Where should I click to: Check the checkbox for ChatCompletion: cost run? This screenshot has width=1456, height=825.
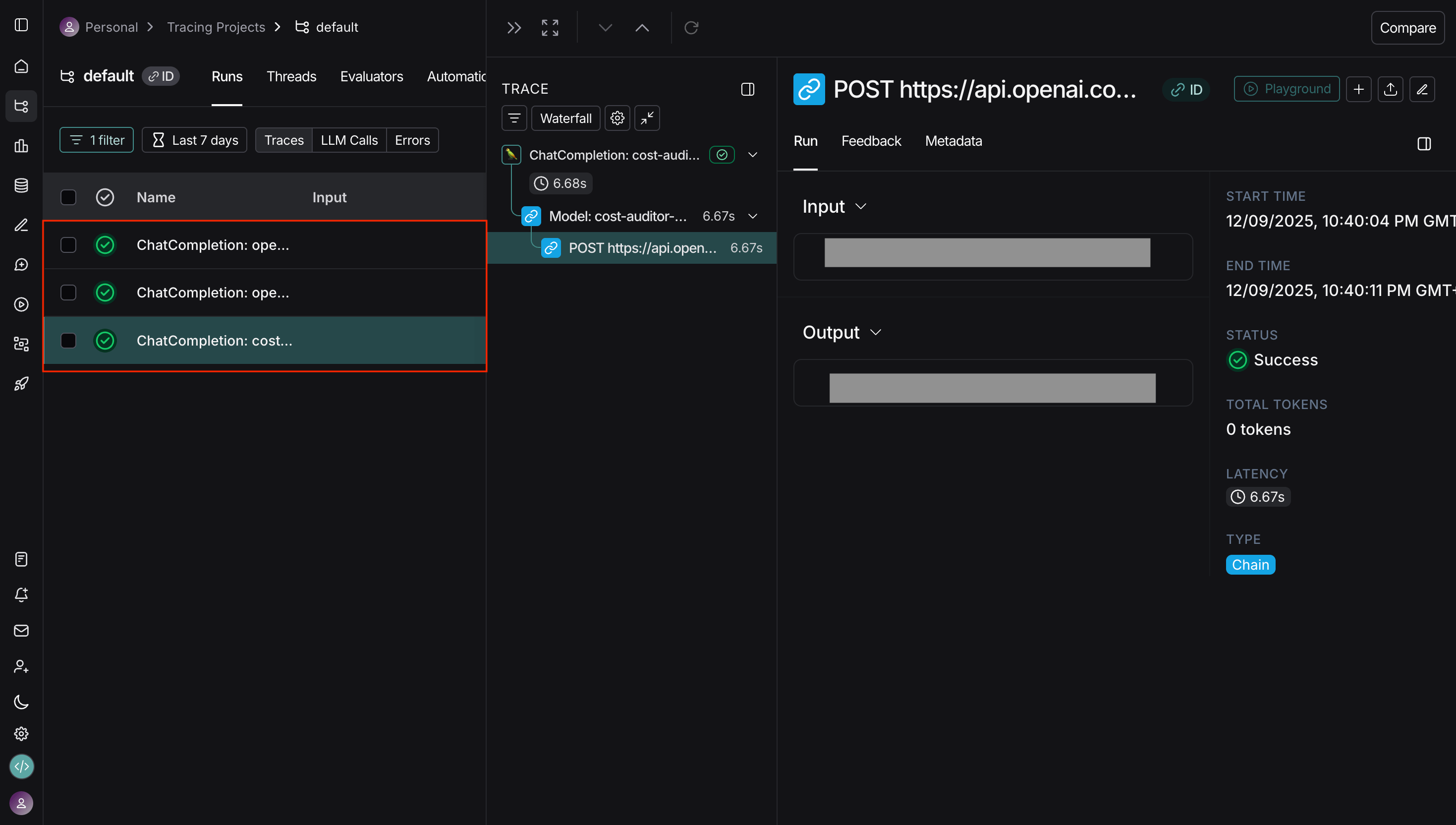[68, 341]
